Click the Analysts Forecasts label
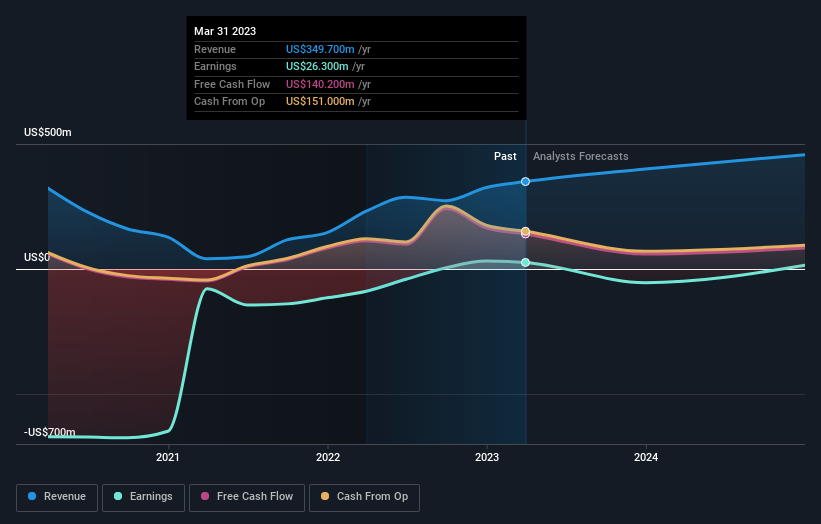 coord(581,156)
